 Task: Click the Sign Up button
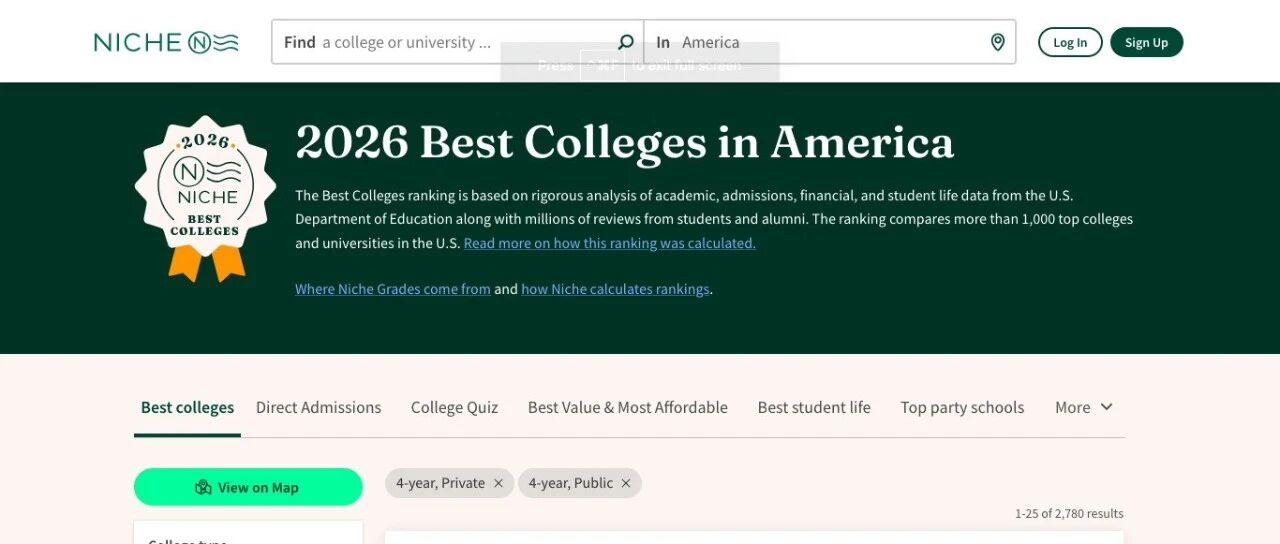(x=1146, y=42)
